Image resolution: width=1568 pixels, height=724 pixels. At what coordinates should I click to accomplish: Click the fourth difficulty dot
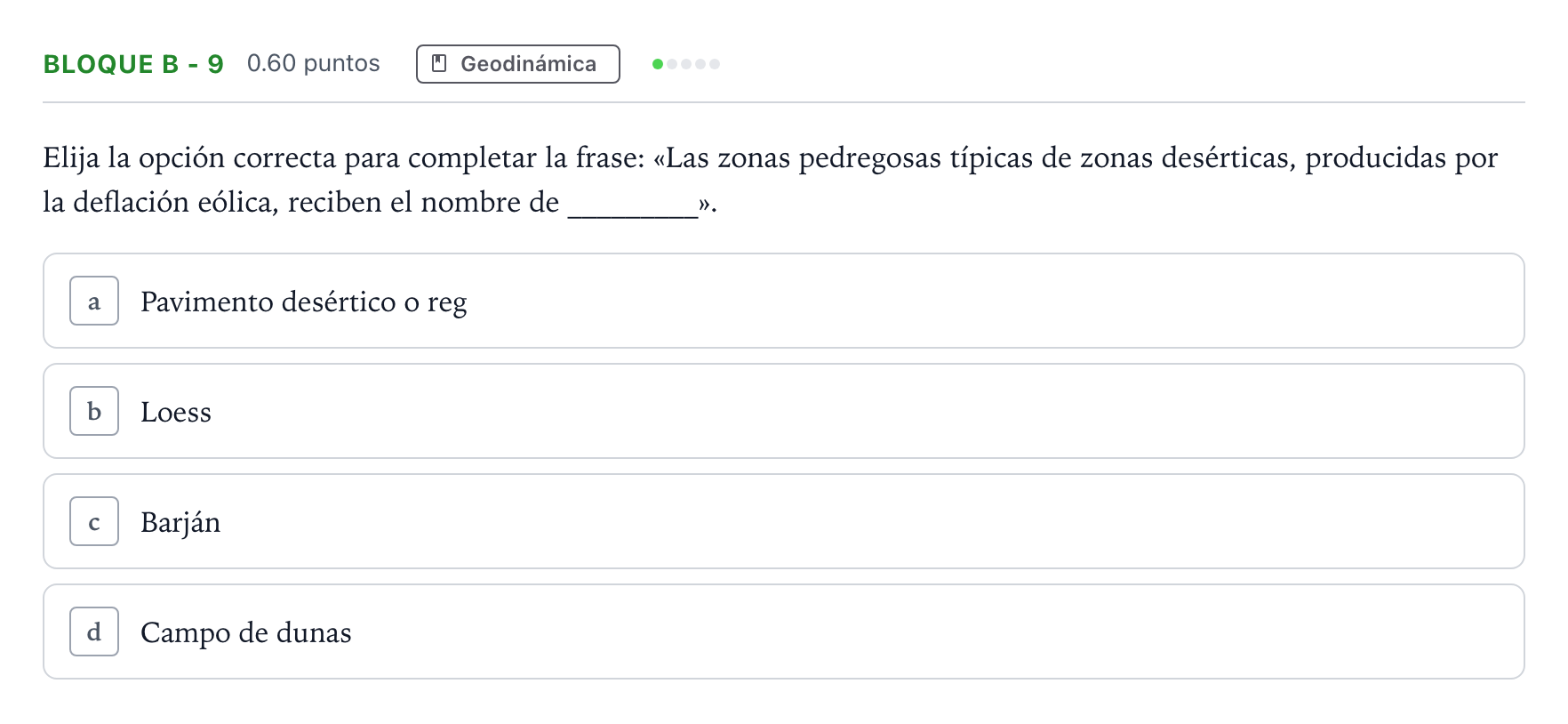700,64
